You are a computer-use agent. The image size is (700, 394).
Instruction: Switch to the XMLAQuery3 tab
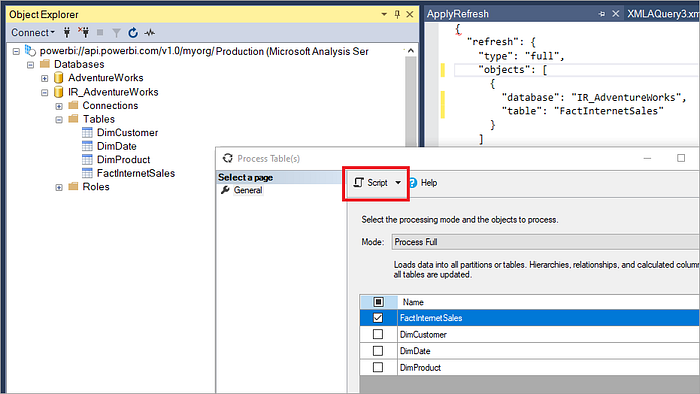pyautogui.click(x=662, y=14)
